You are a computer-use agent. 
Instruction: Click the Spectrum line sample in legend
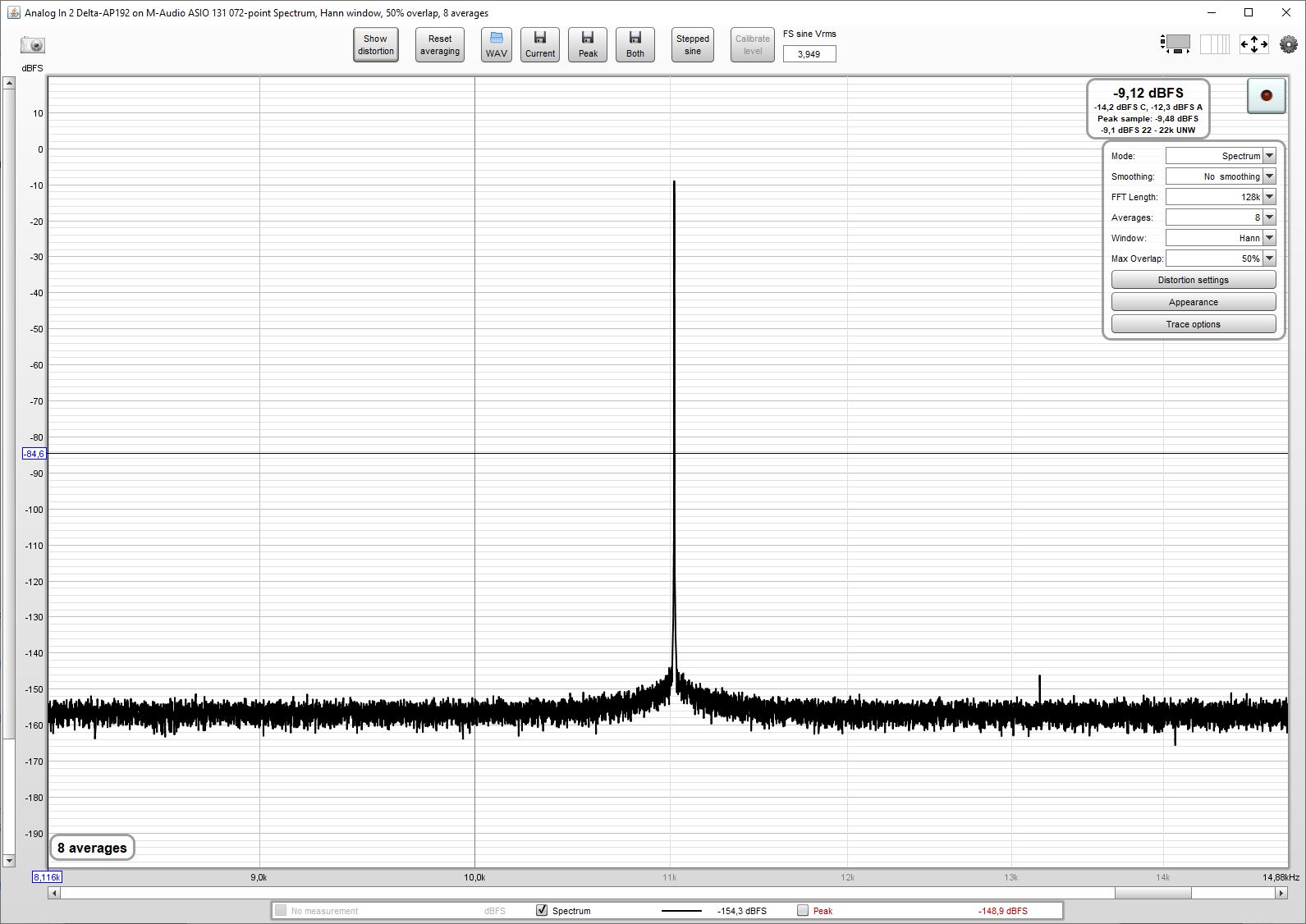681,911
